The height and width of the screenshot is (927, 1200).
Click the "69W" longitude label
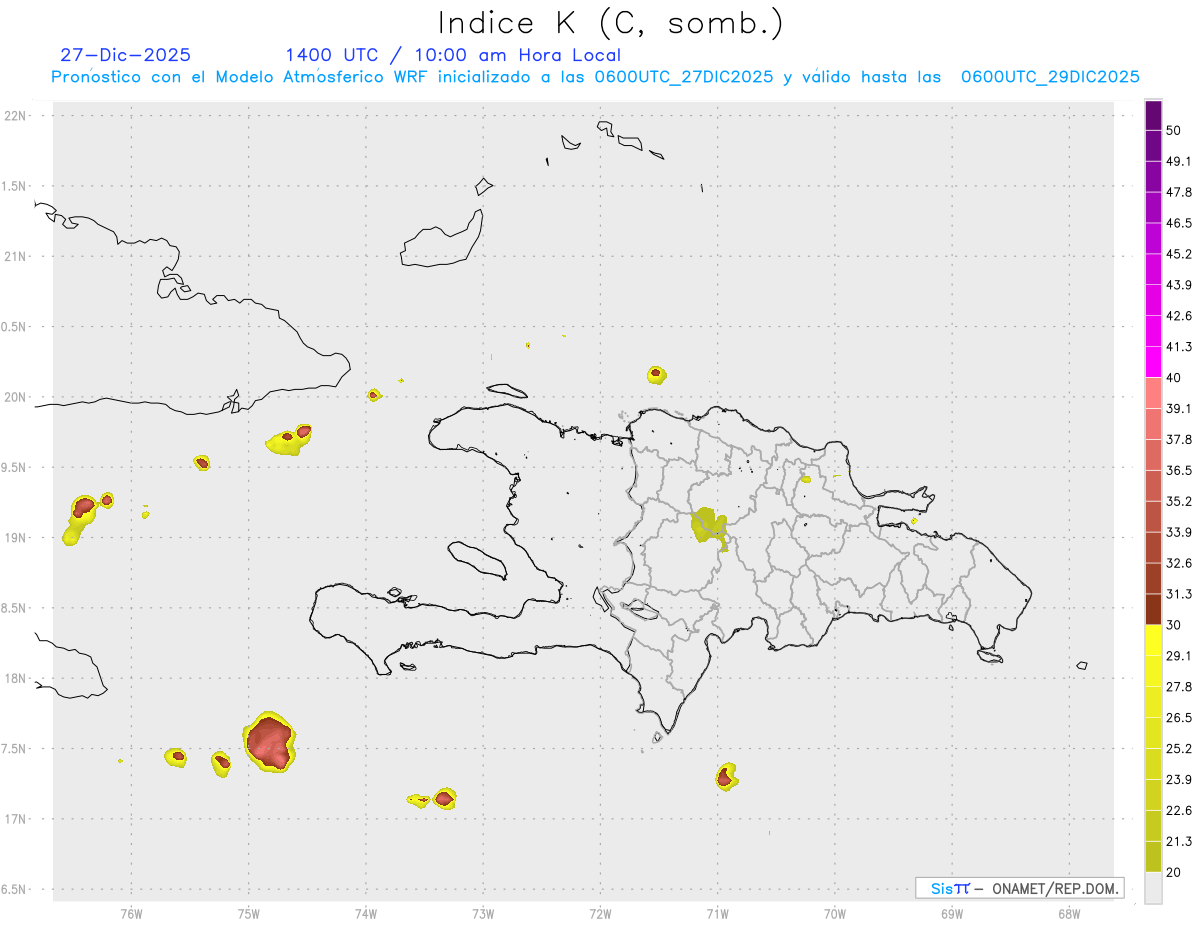tap(952, 913)
